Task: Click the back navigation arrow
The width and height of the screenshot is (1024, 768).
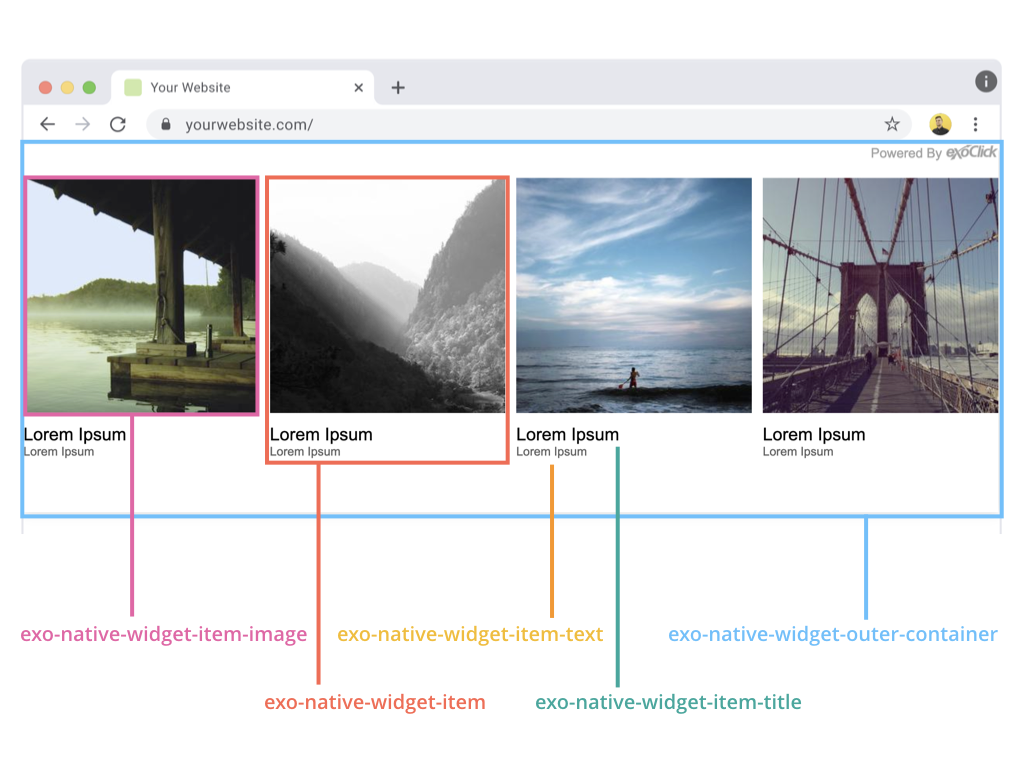Action: (47, 124)
